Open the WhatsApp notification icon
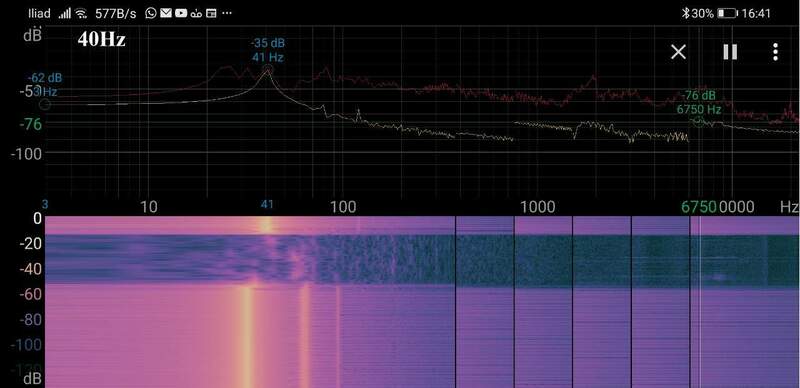The height and width of the screenshot is (388, 800). pyautogui.click(x=151, y=13)
